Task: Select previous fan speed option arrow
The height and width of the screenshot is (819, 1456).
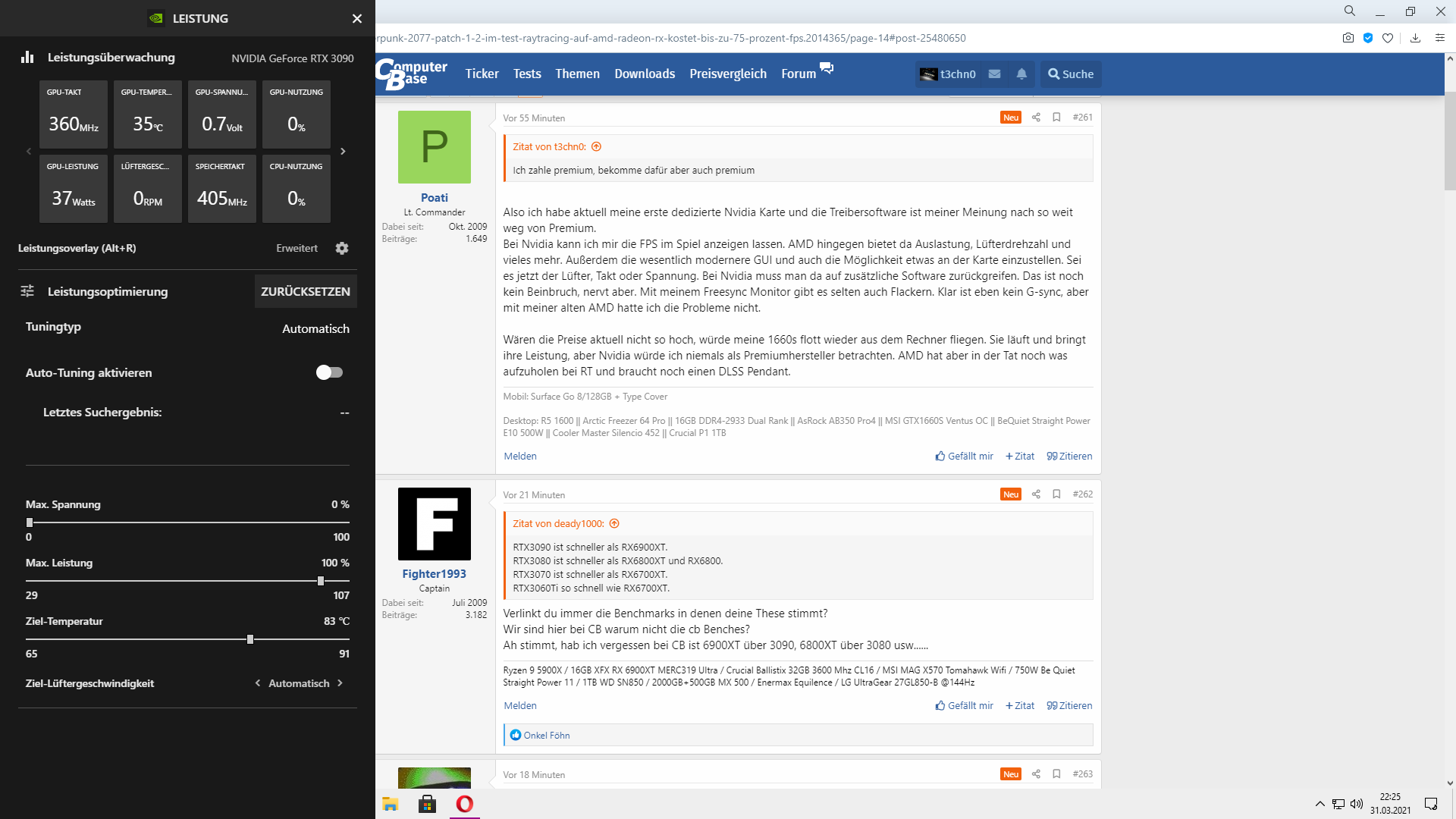Action: click(x=258, y=683)
